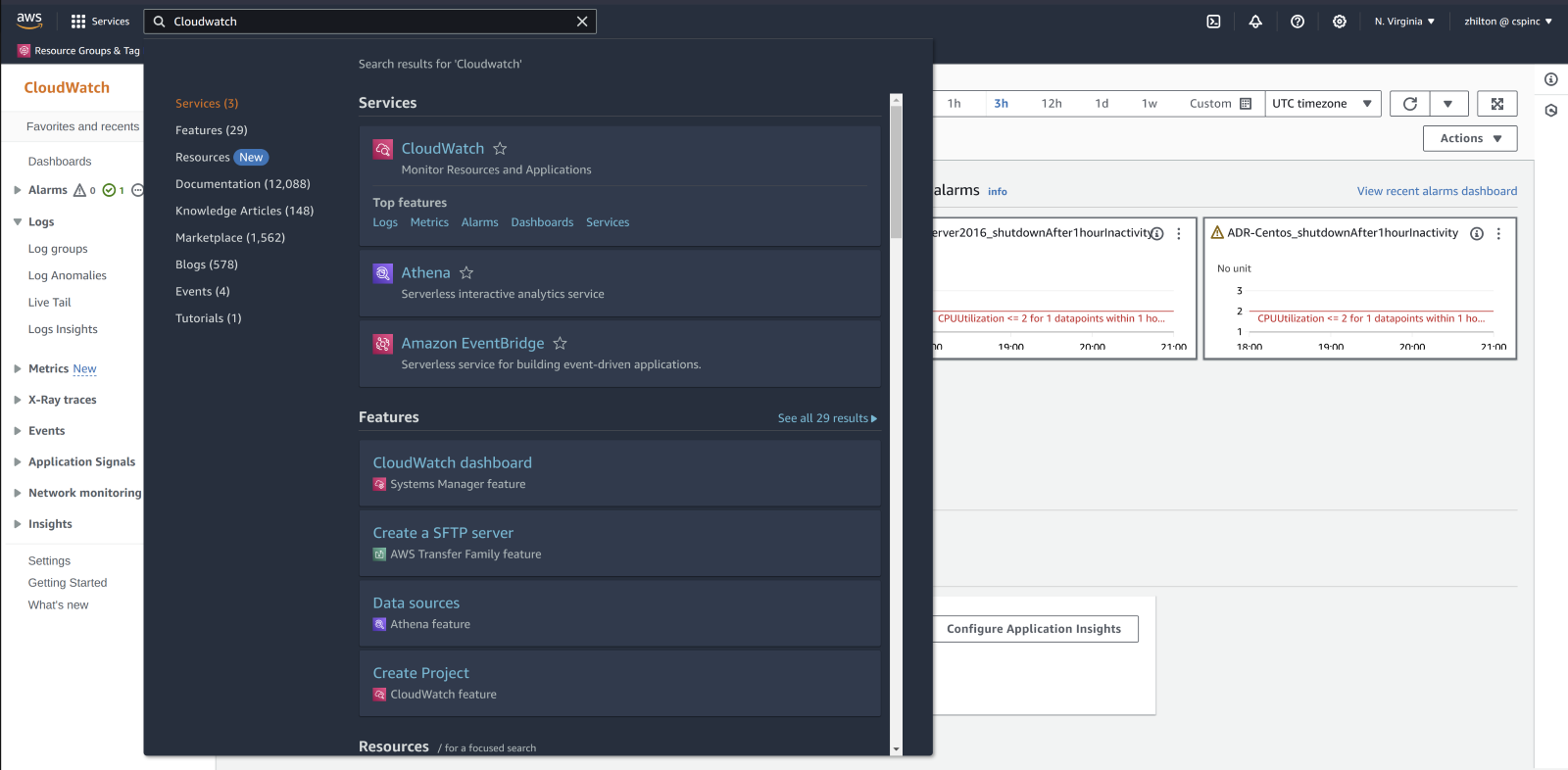Open the CloudShell terminal icon
Viewport: 1568px width, 770px height.
[x=1213, y=22]
